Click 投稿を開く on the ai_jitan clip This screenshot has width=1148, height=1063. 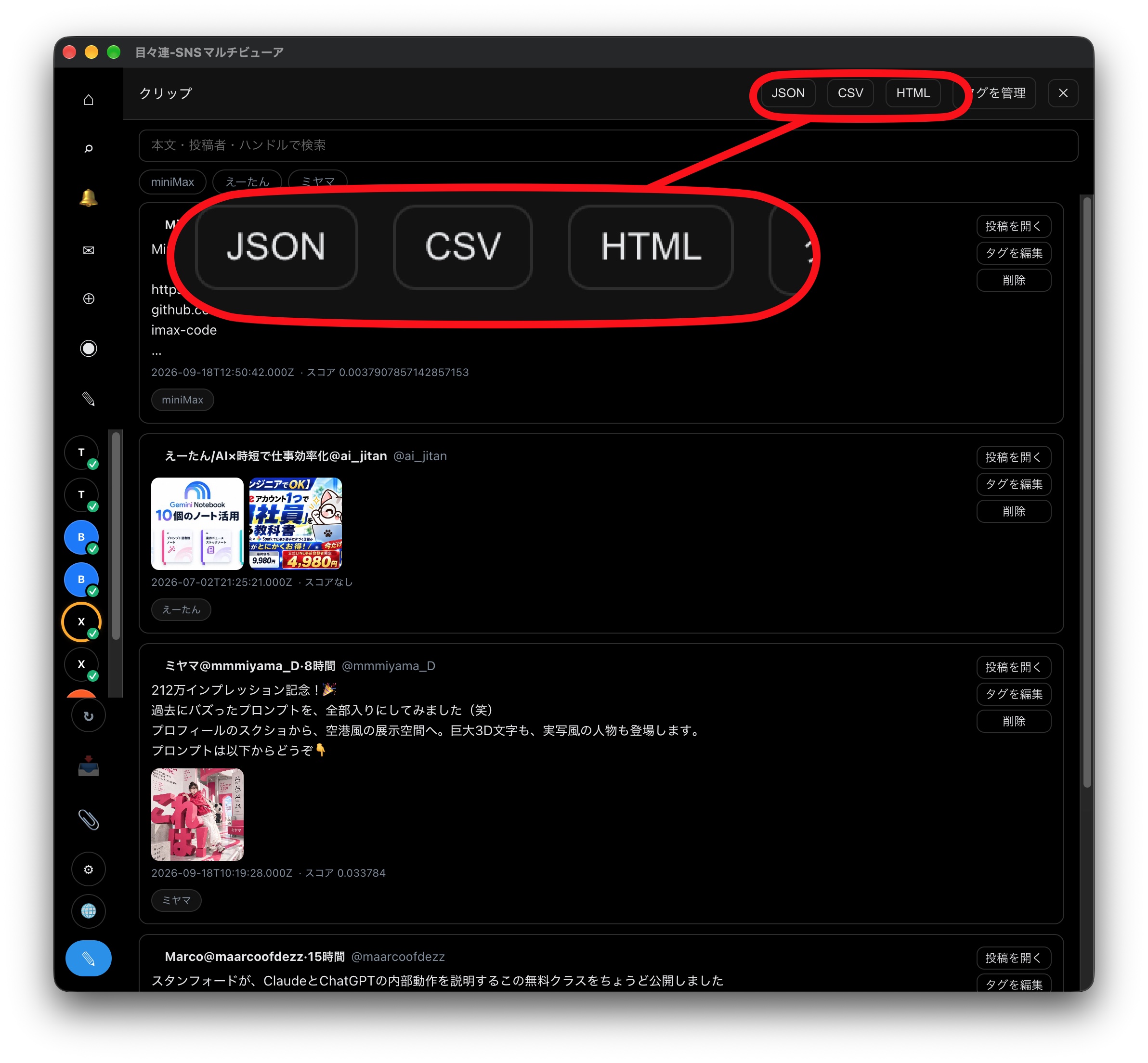coord(1013,457)
